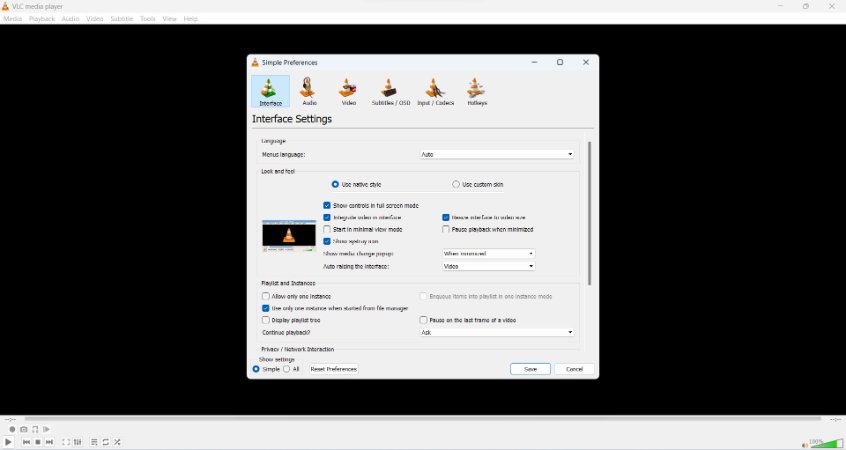Open Show media change popup dropdown
The height and width of the screenshot is (450, 846).
[x=488, y=254]
